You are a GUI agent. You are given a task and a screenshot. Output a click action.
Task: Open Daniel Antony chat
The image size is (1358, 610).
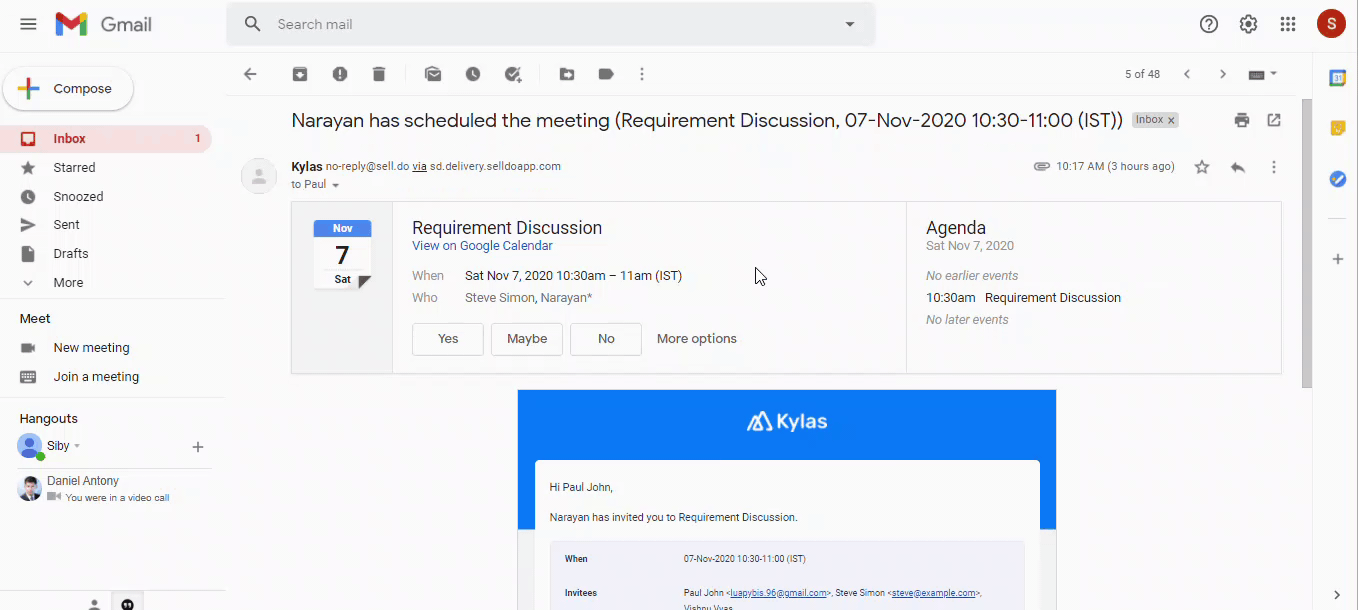click(x=106, y=488)
